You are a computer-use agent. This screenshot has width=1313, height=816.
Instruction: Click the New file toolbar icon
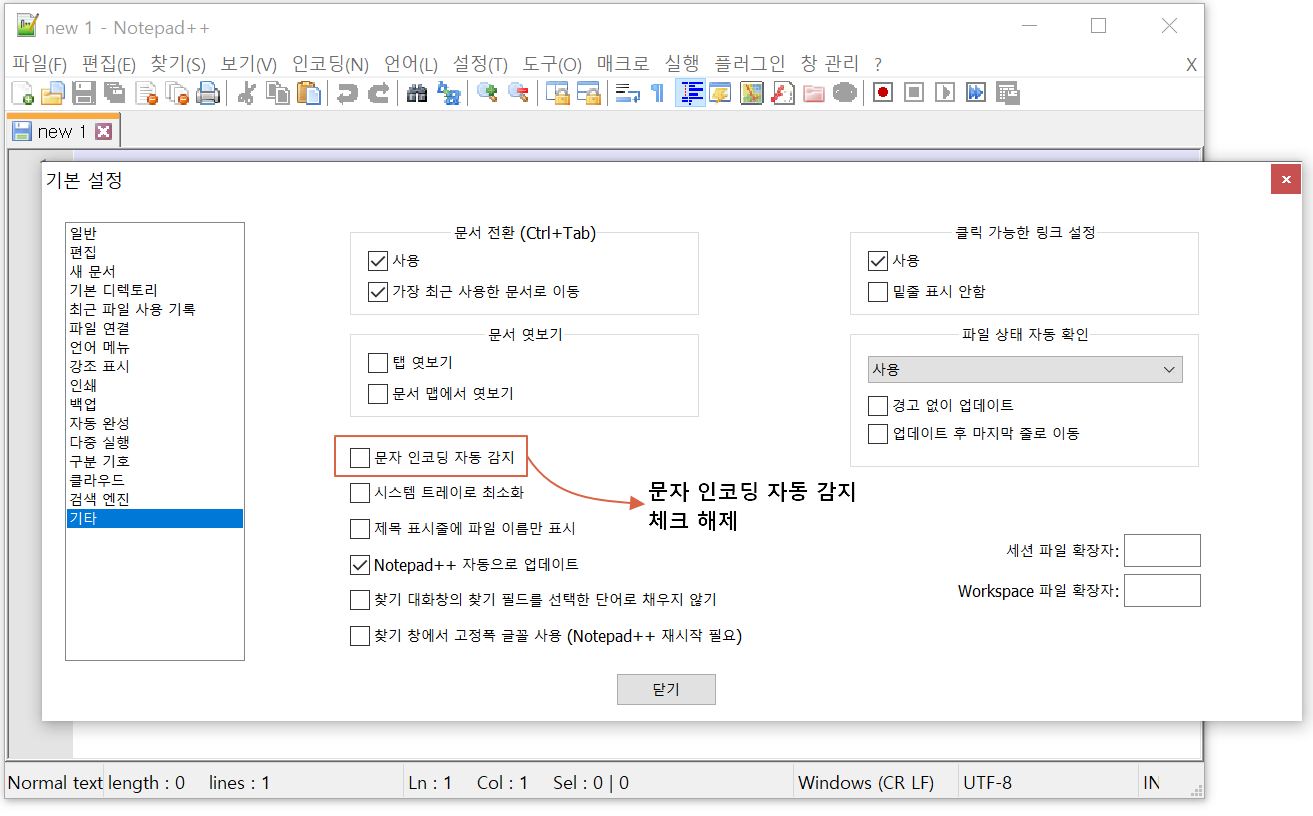tap(22, 94)
